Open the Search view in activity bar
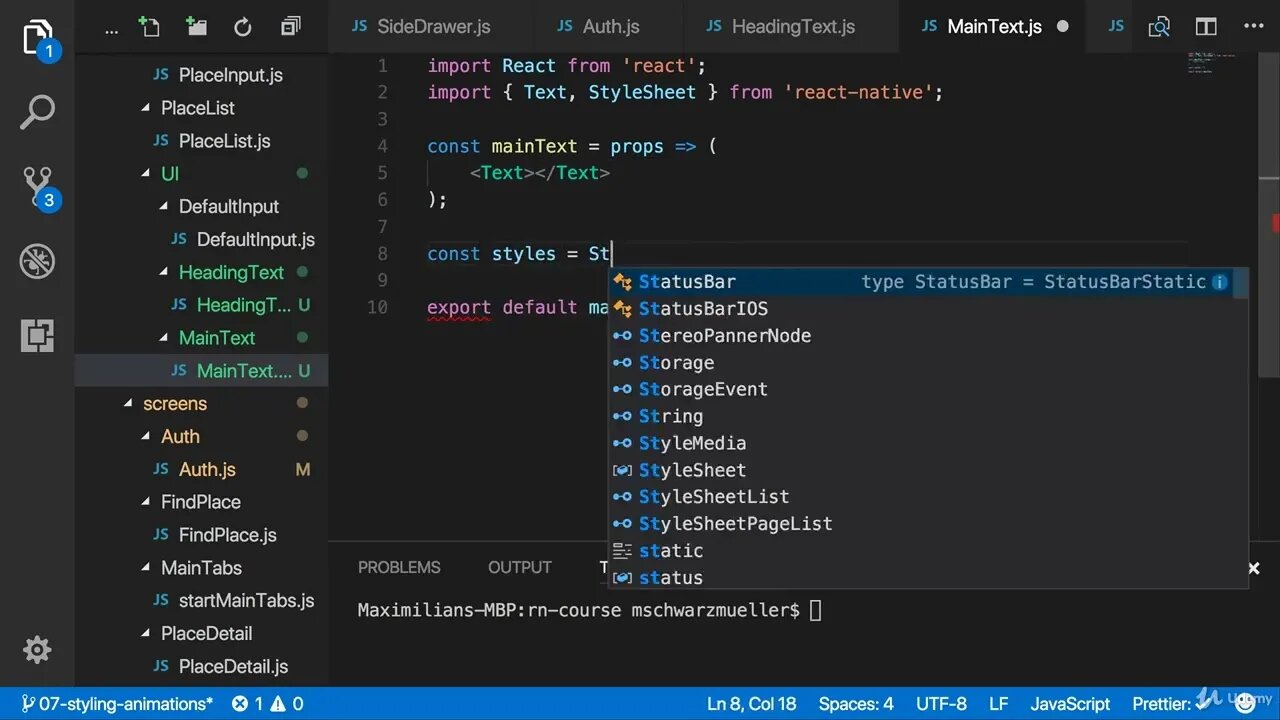 point(37,113)
